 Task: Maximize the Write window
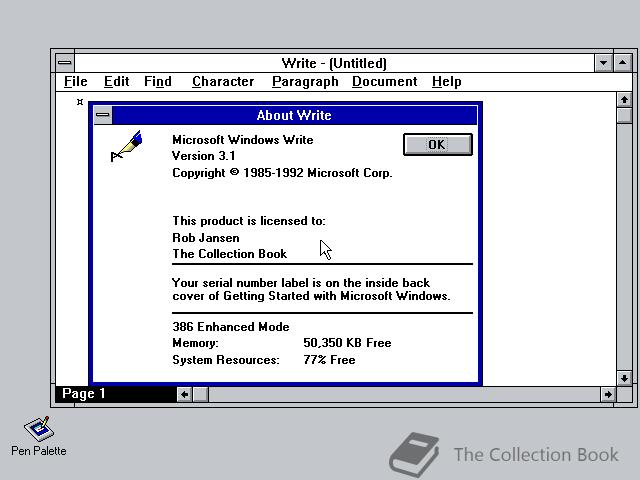622,63
